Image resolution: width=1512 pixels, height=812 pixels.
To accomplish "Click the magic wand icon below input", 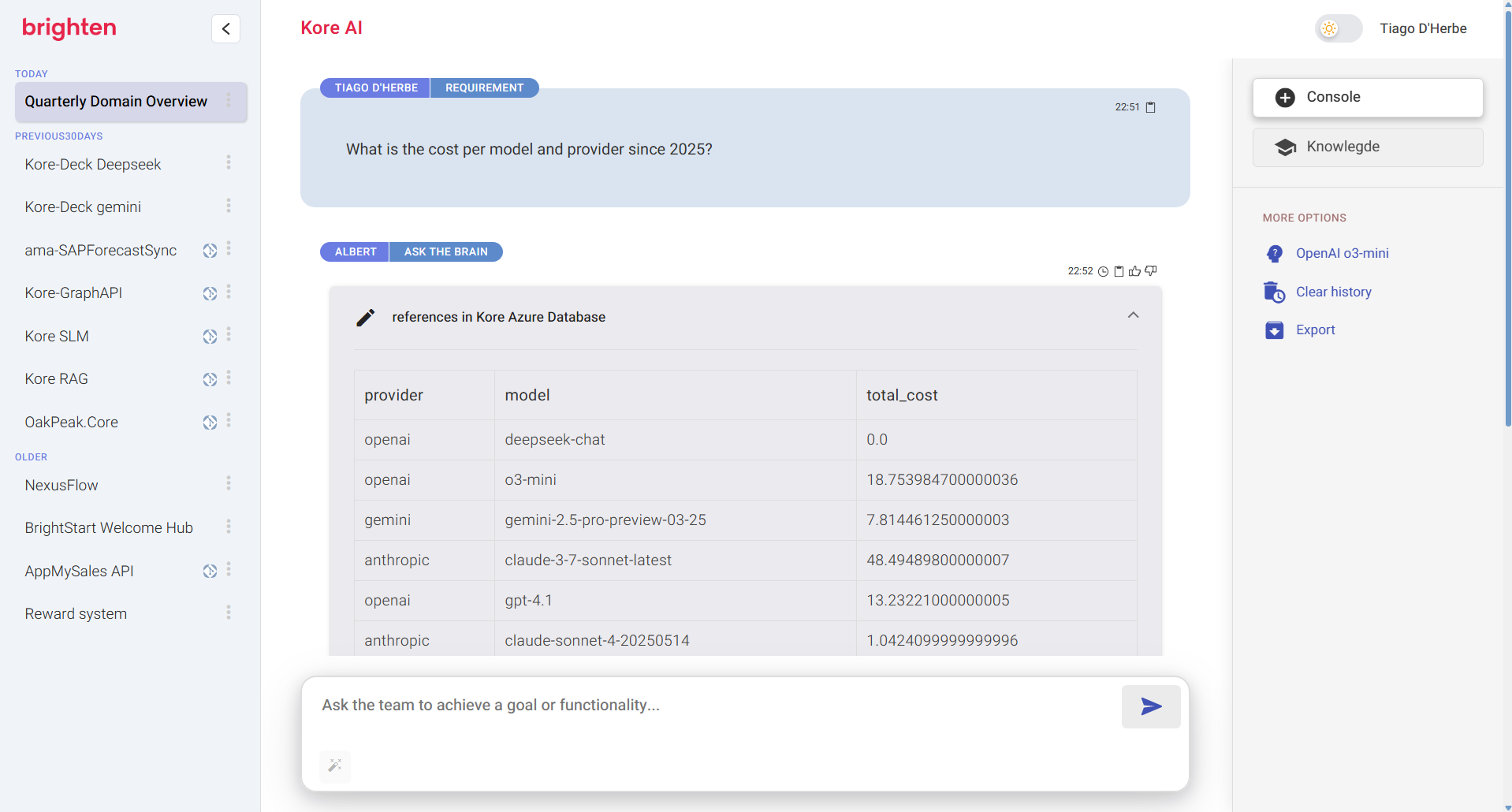I will 335,765.
